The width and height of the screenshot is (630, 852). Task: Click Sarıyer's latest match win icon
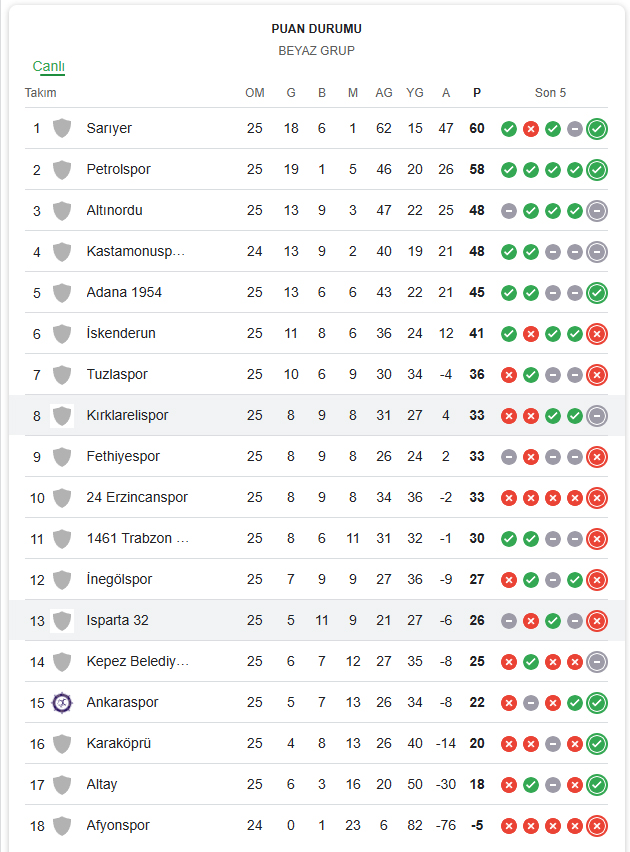click(x=597, y=129)
